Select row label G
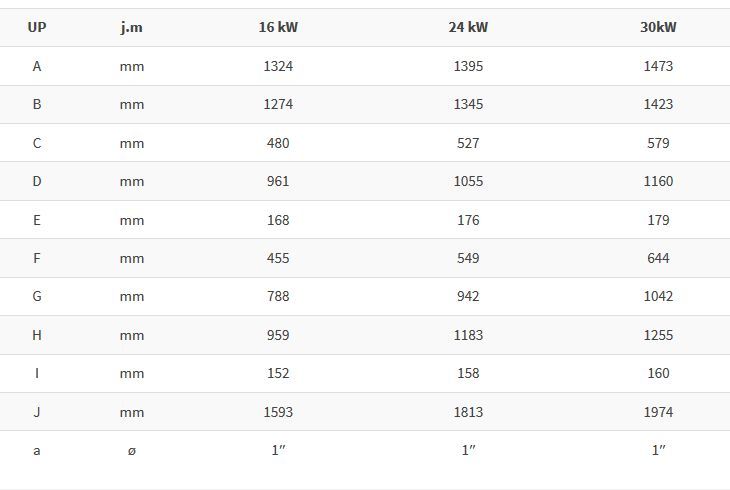Image resolution: width=730 pixels, height=490 pixels. coord(37,296)
